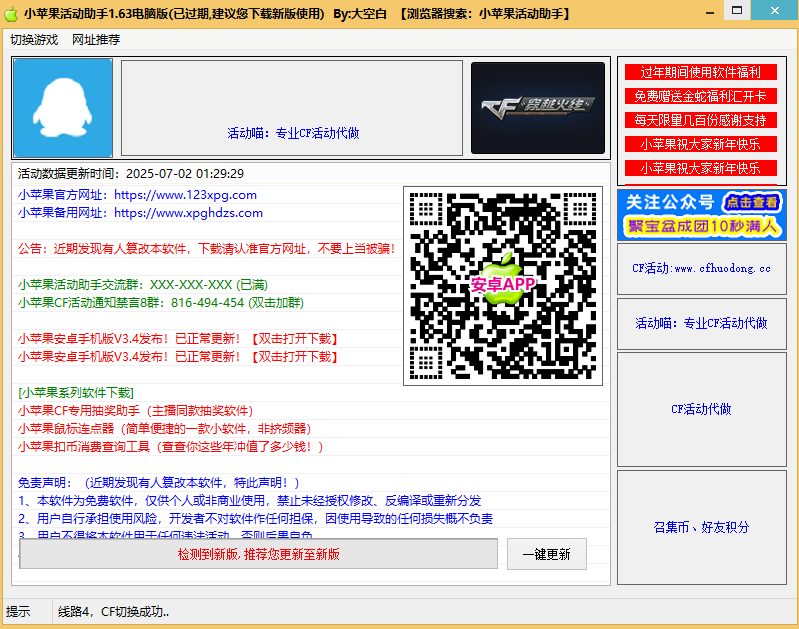Close the 小苹果活动助手 window
Viewport: 799px width, 629px height.
775,10
